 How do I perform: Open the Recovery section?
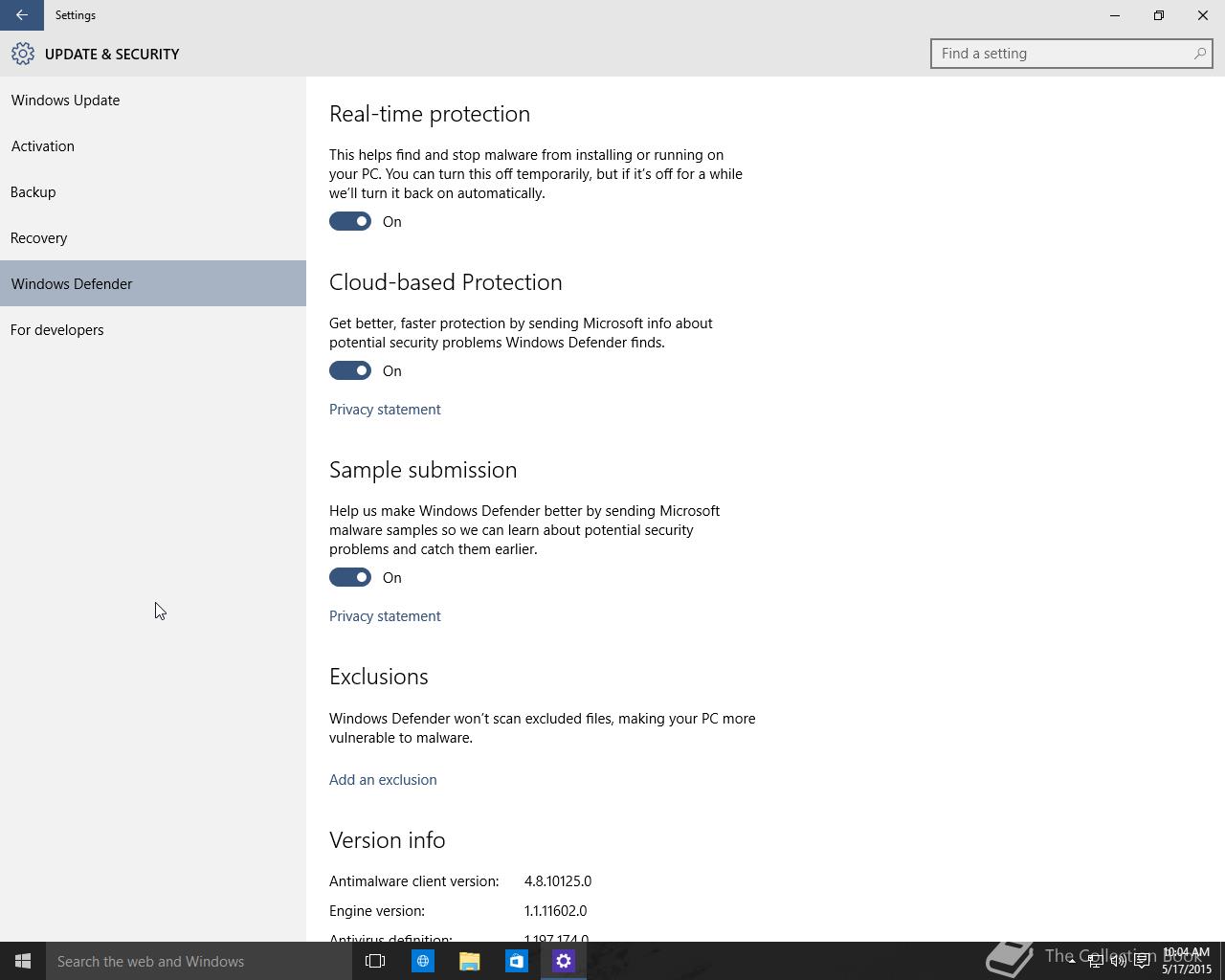tap(153, 237)
